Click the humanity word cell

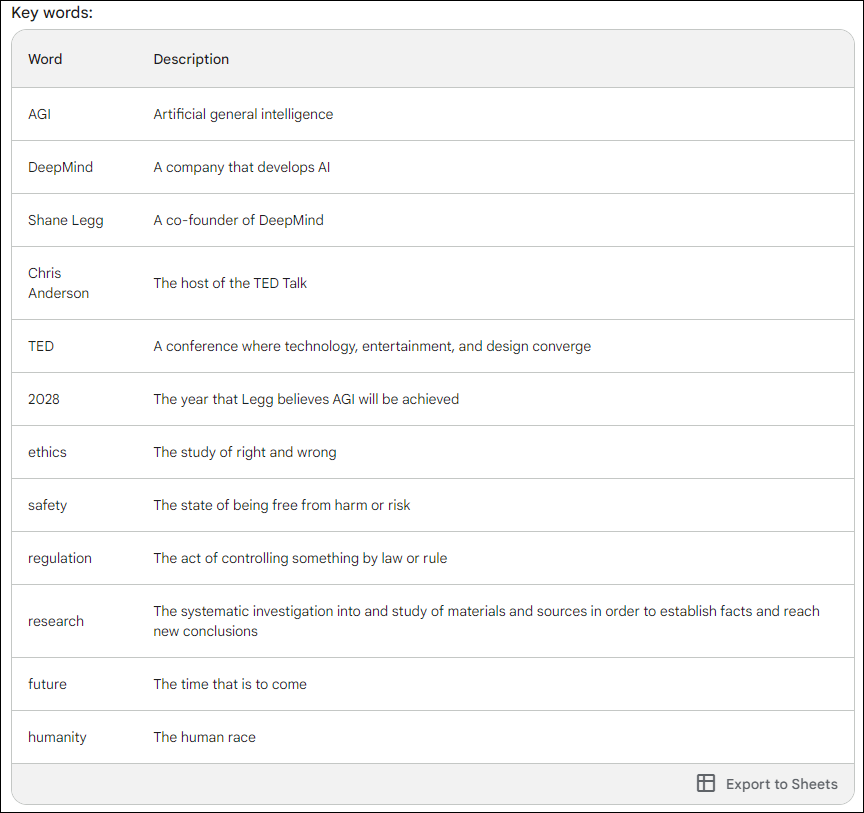[x=57, y=737]
